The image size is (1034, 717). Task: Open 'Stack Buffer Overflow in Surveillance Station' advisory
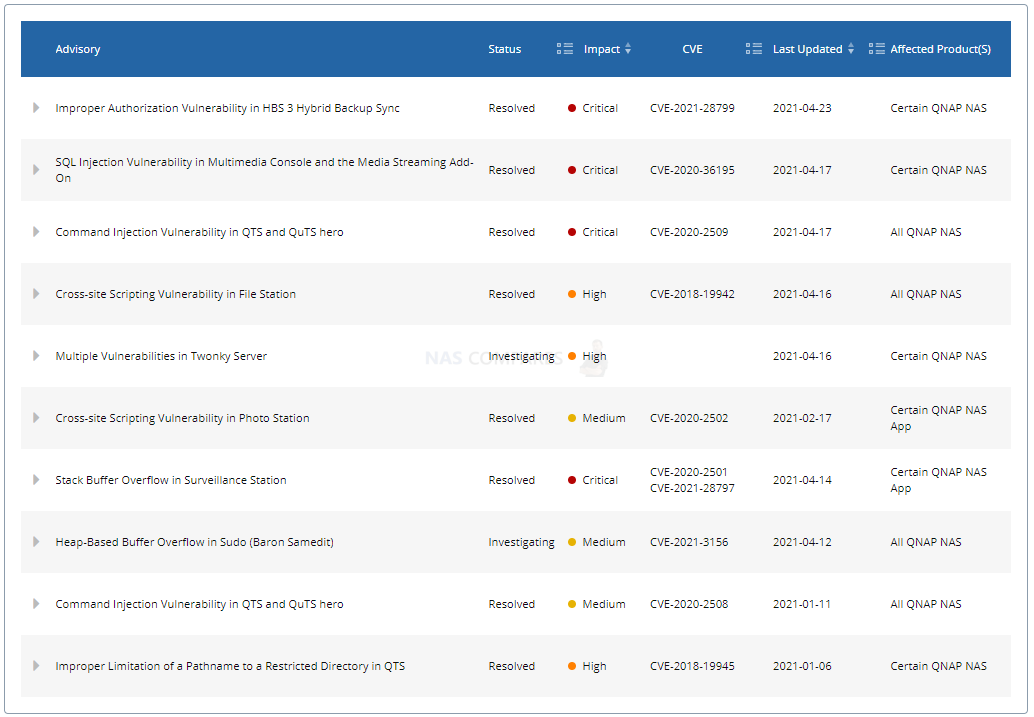pos(171,480)
